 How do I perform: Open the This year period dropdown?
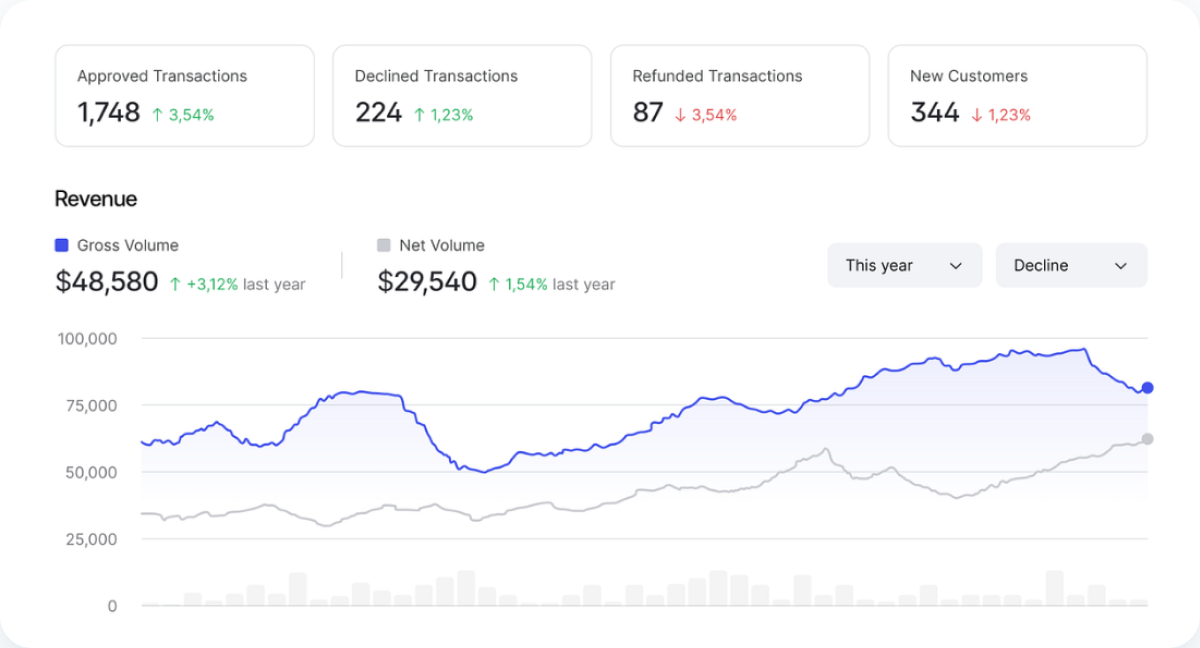coord(904,266)
